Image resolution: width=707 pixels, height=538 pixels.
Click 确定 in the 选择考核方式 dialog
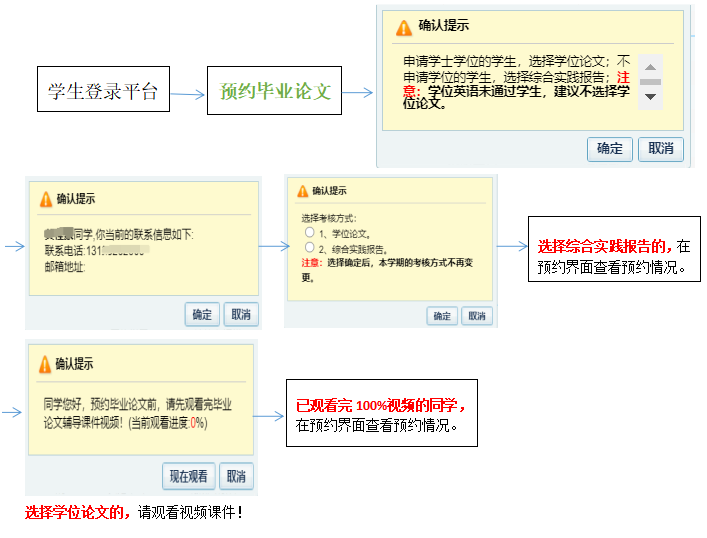pyautogui.click(x=442, y=316)
